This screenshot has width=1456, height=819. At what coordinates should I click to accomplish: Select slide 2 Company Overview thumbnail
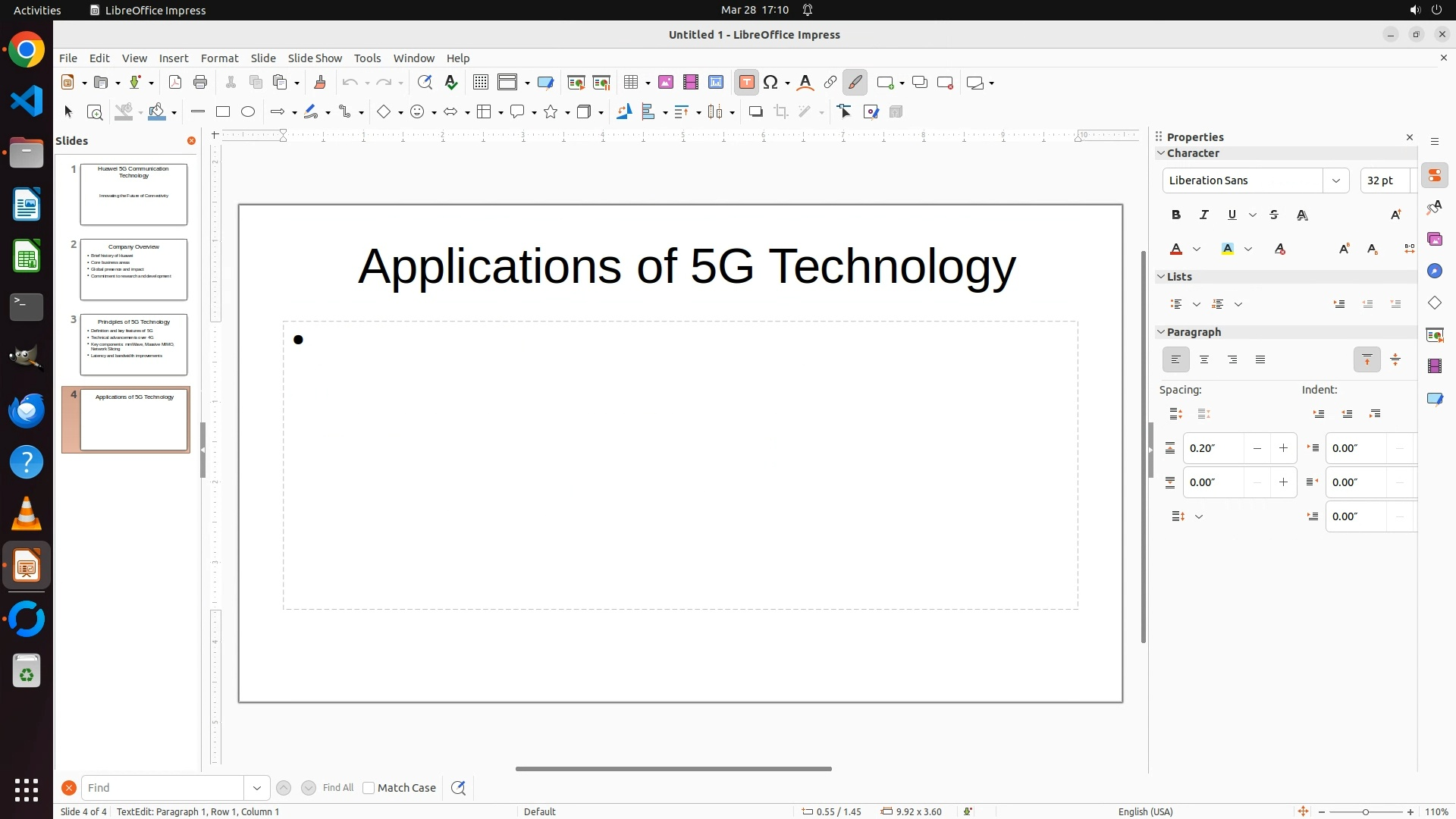click(133, 269)
